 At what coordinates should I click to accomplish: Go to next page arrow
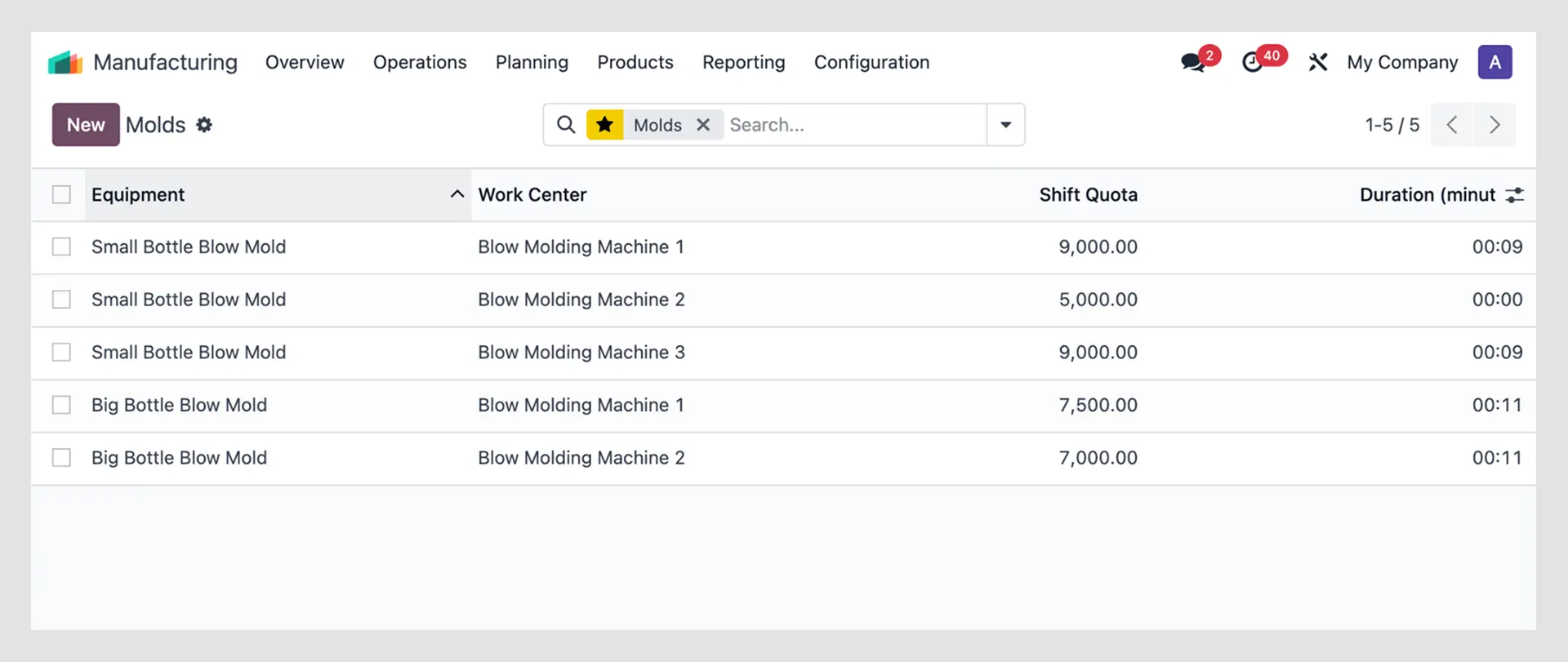[x=1494, y=125]
